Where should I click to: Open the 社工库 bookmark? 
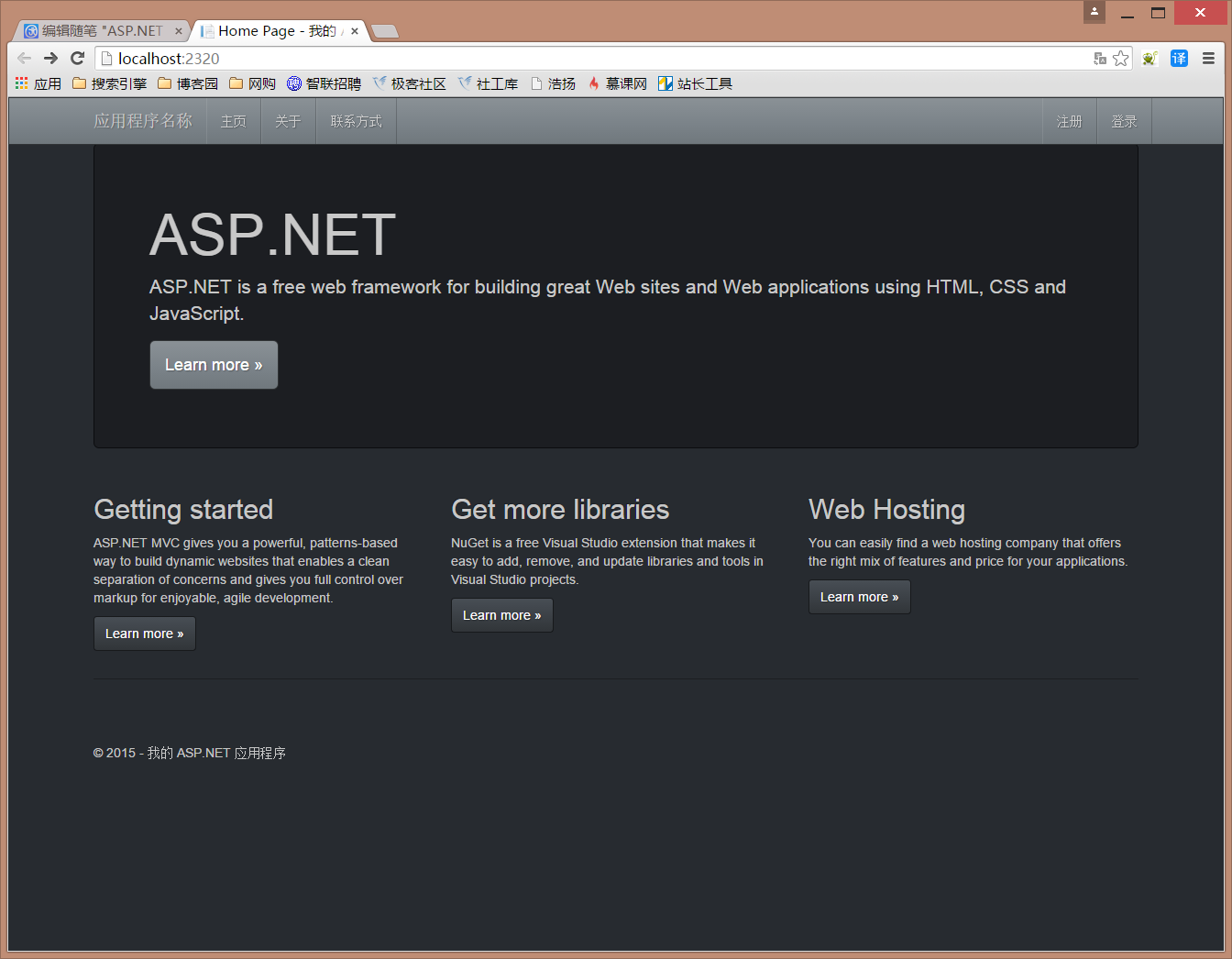(x=488, y=83)
